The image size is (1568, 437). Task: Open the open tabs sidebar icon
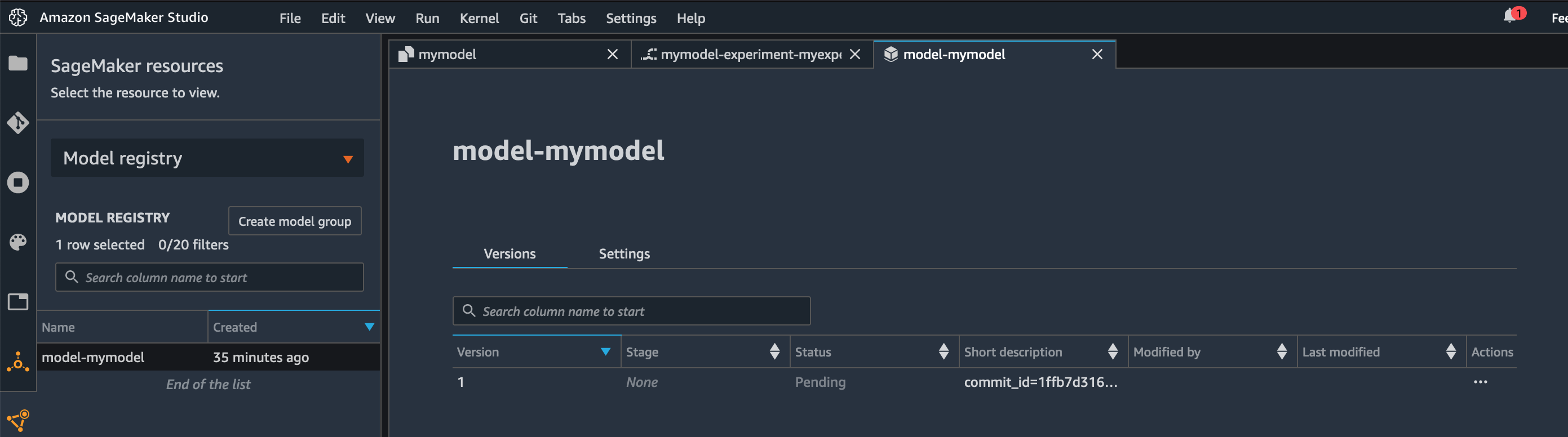point(17,301)
